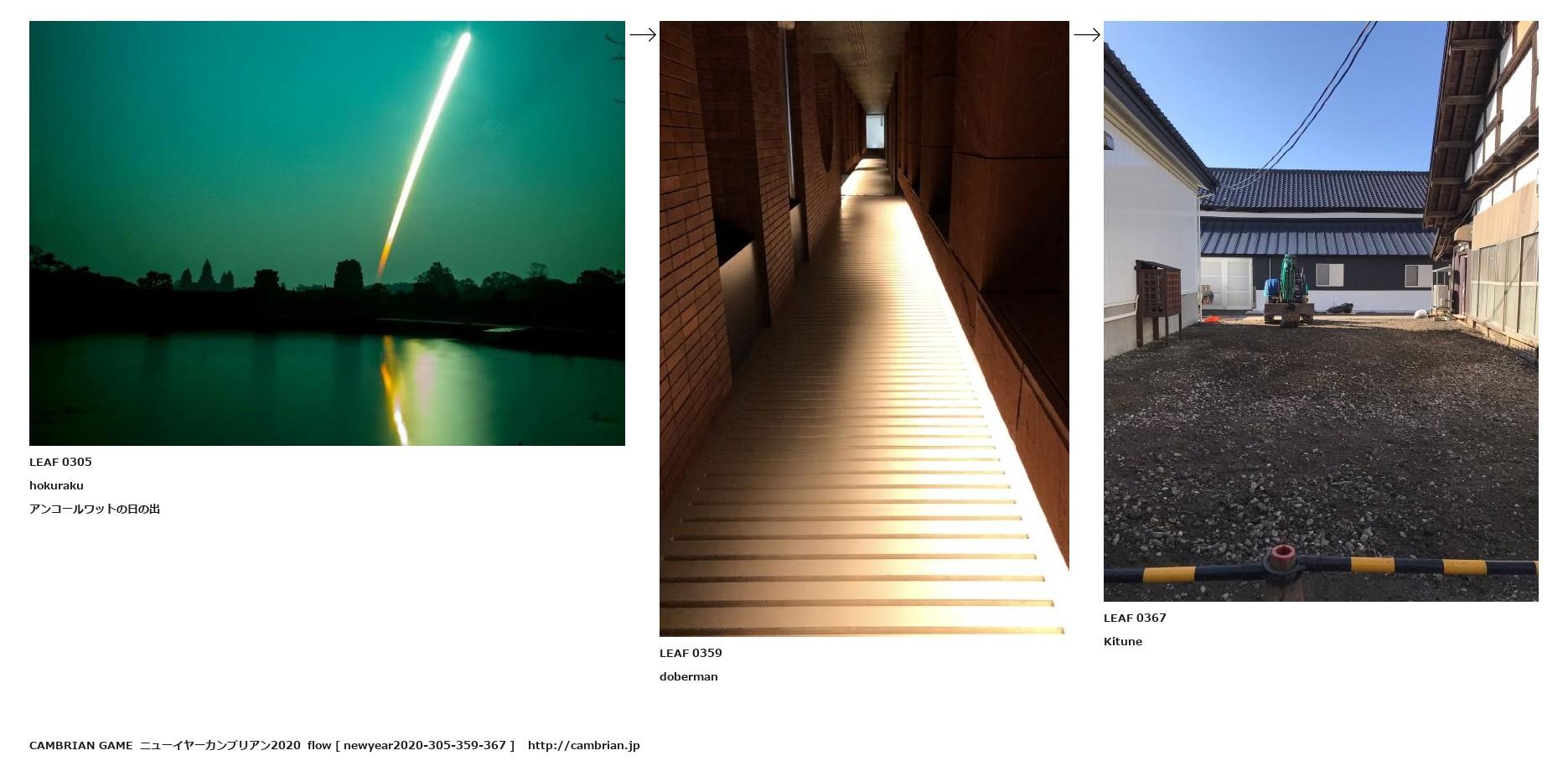Click the CAMBRIAN GAME footer title
The image size is (1568, 766).
tap(81, 745)
